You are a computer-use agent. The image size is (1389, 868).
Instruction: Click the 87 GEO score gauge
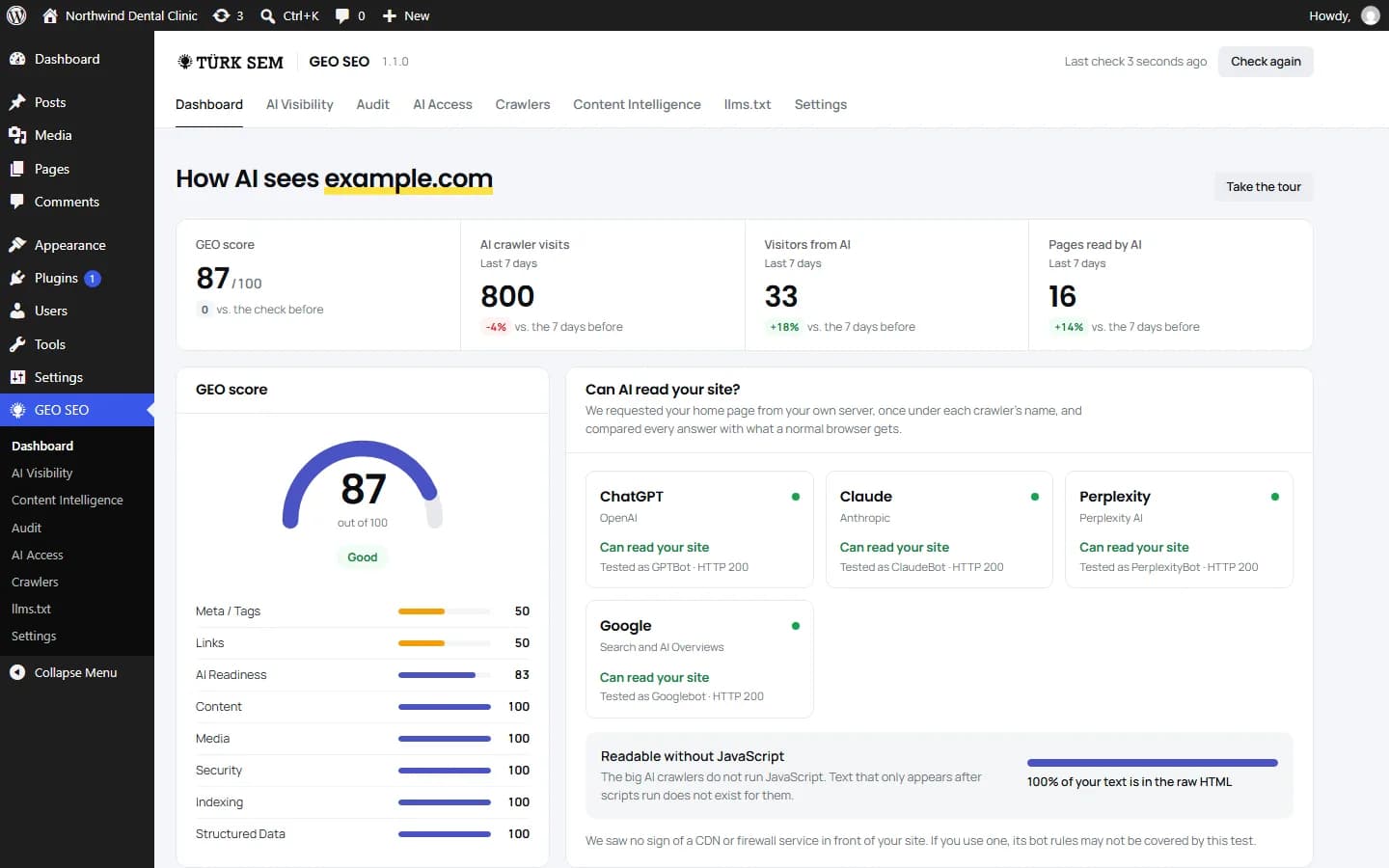tap(363, 485)
